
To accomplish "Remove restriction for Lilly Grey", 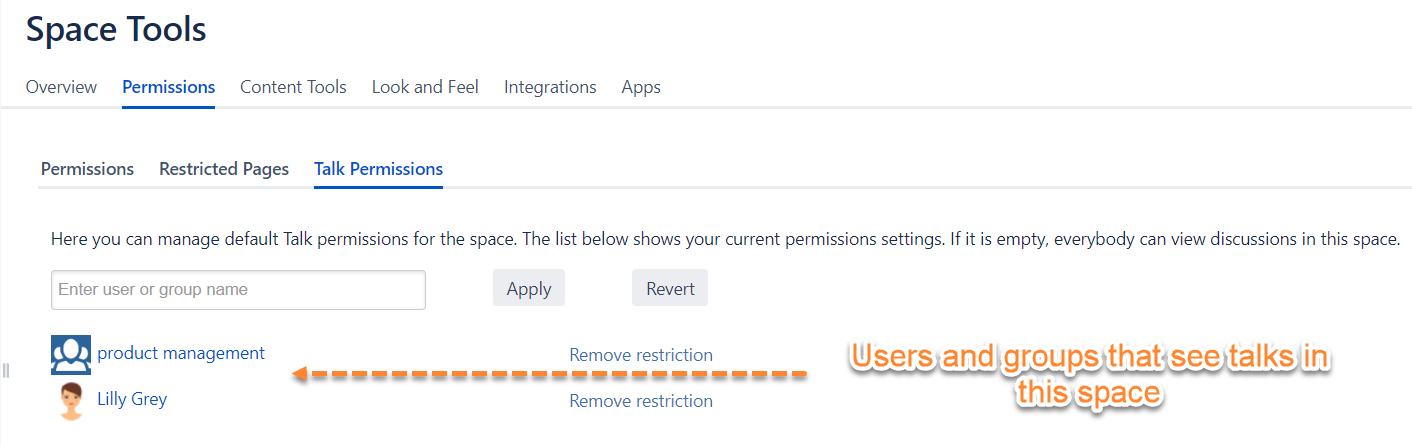I will click(641, 401).
